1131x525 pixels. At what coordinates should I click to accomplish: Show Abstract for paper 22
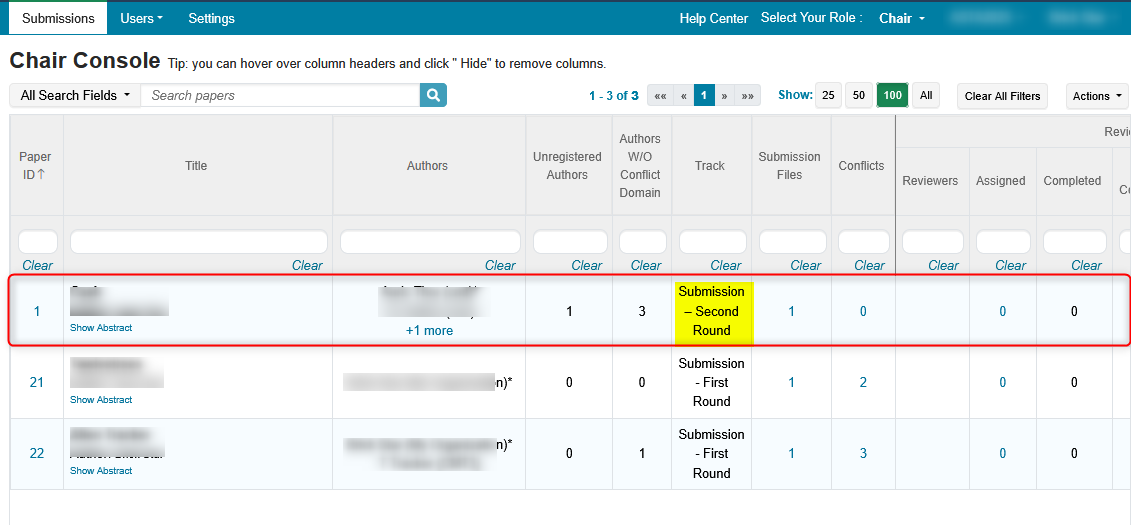pos(101,470)
